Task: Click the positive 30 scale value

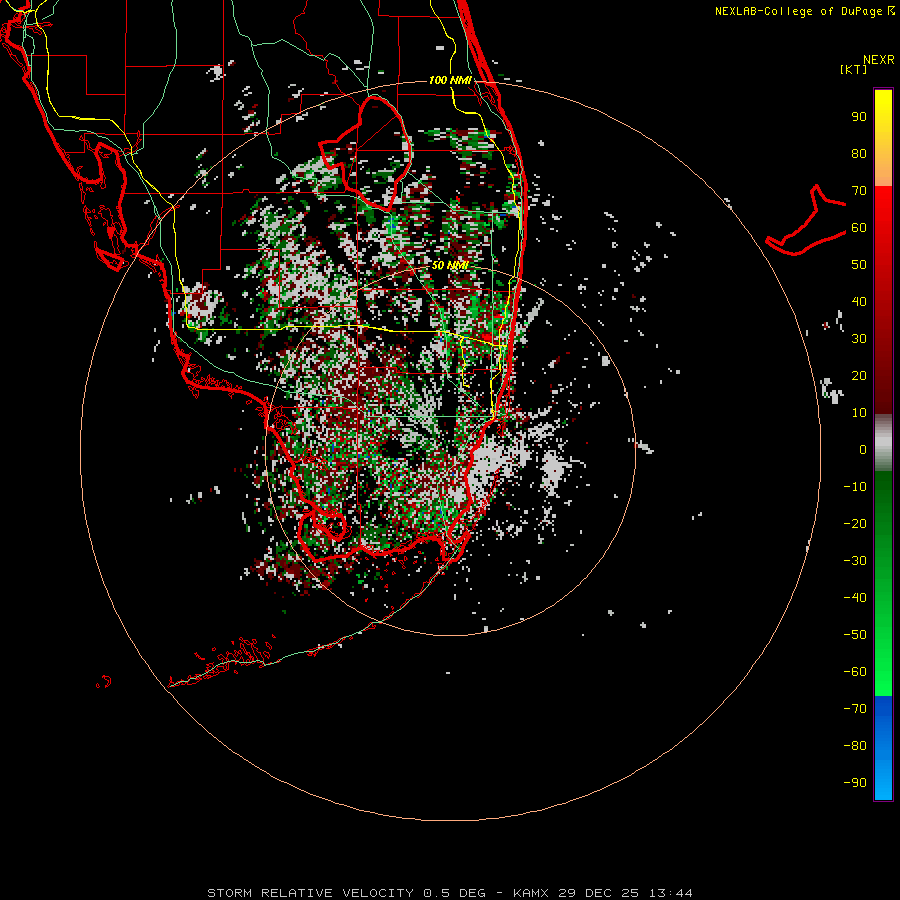Action: [x=859, y=339]
